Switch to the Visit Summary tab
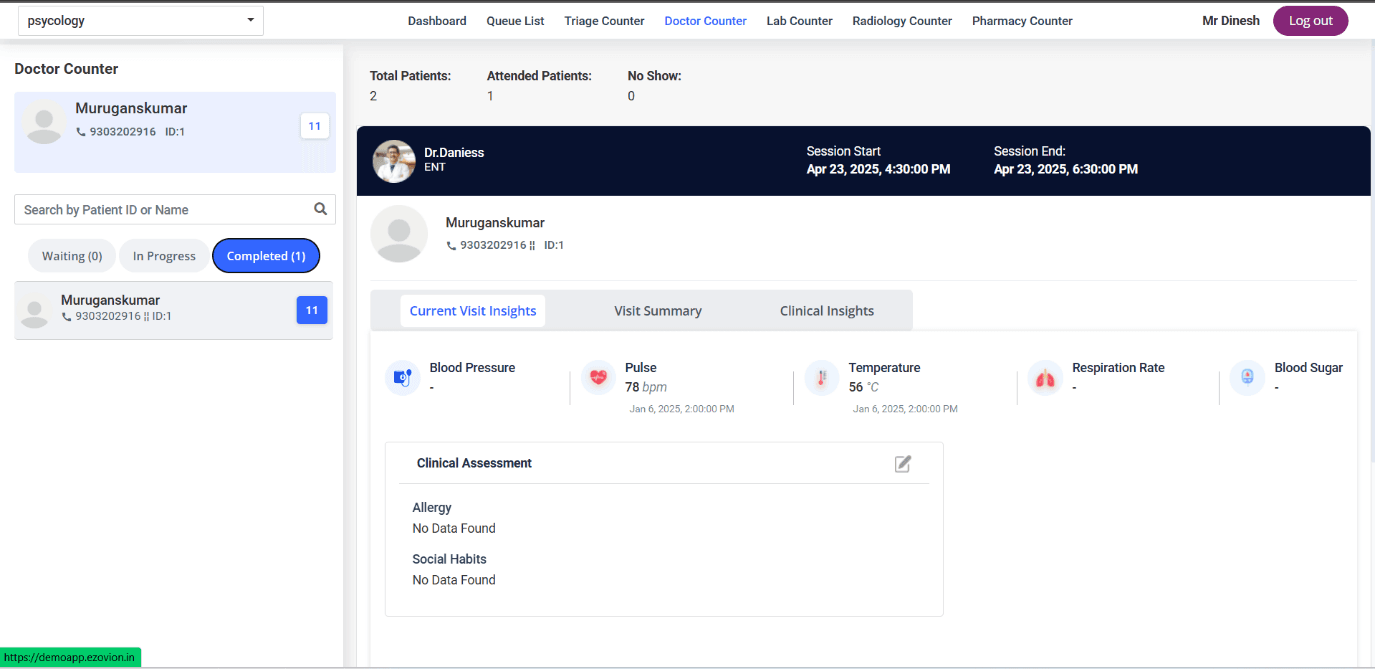Screen dimensions: 1375x669 pos(657,311)
